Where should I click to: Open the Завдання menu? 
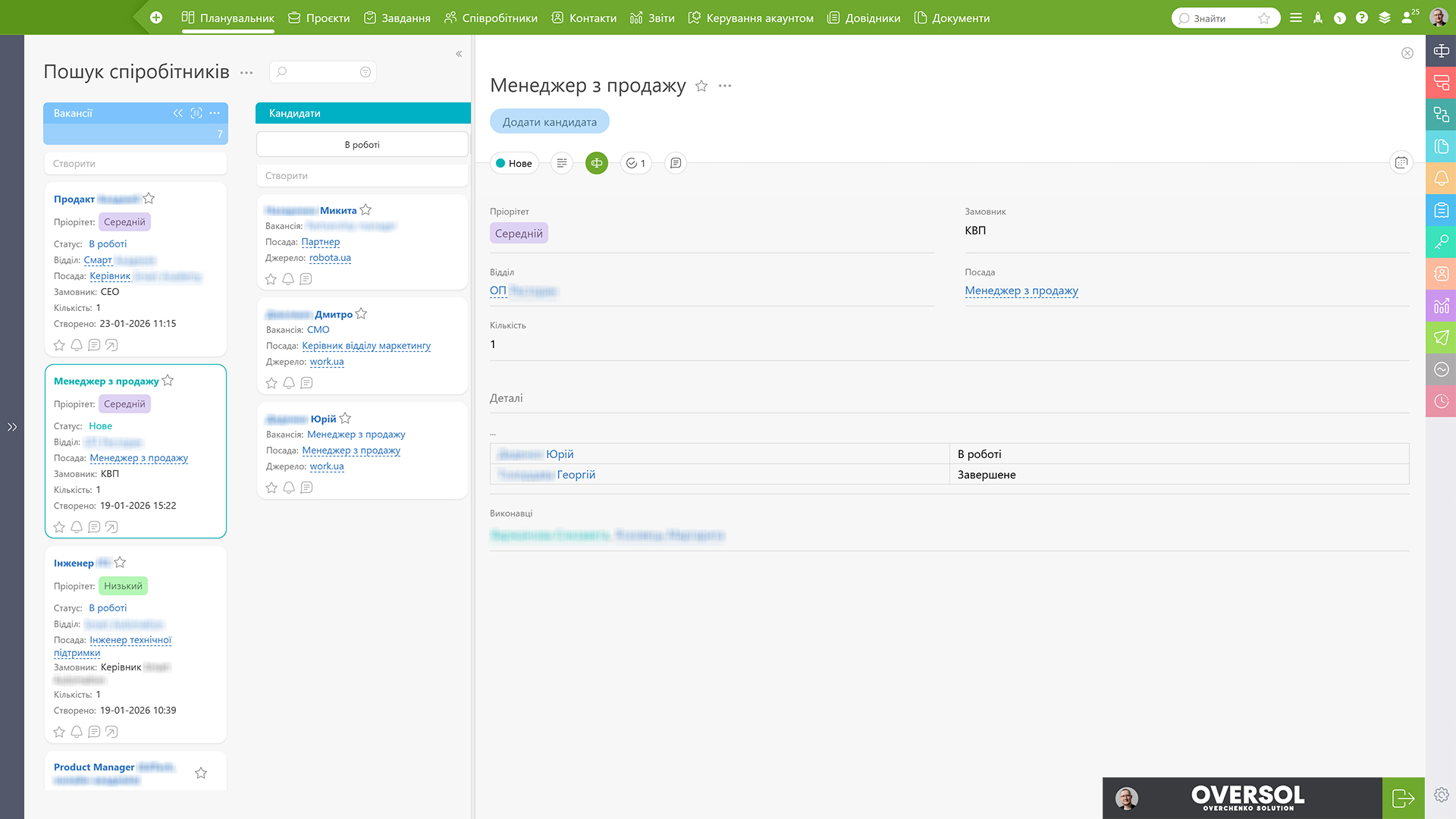pyautogui.click(x=397, y=18)
